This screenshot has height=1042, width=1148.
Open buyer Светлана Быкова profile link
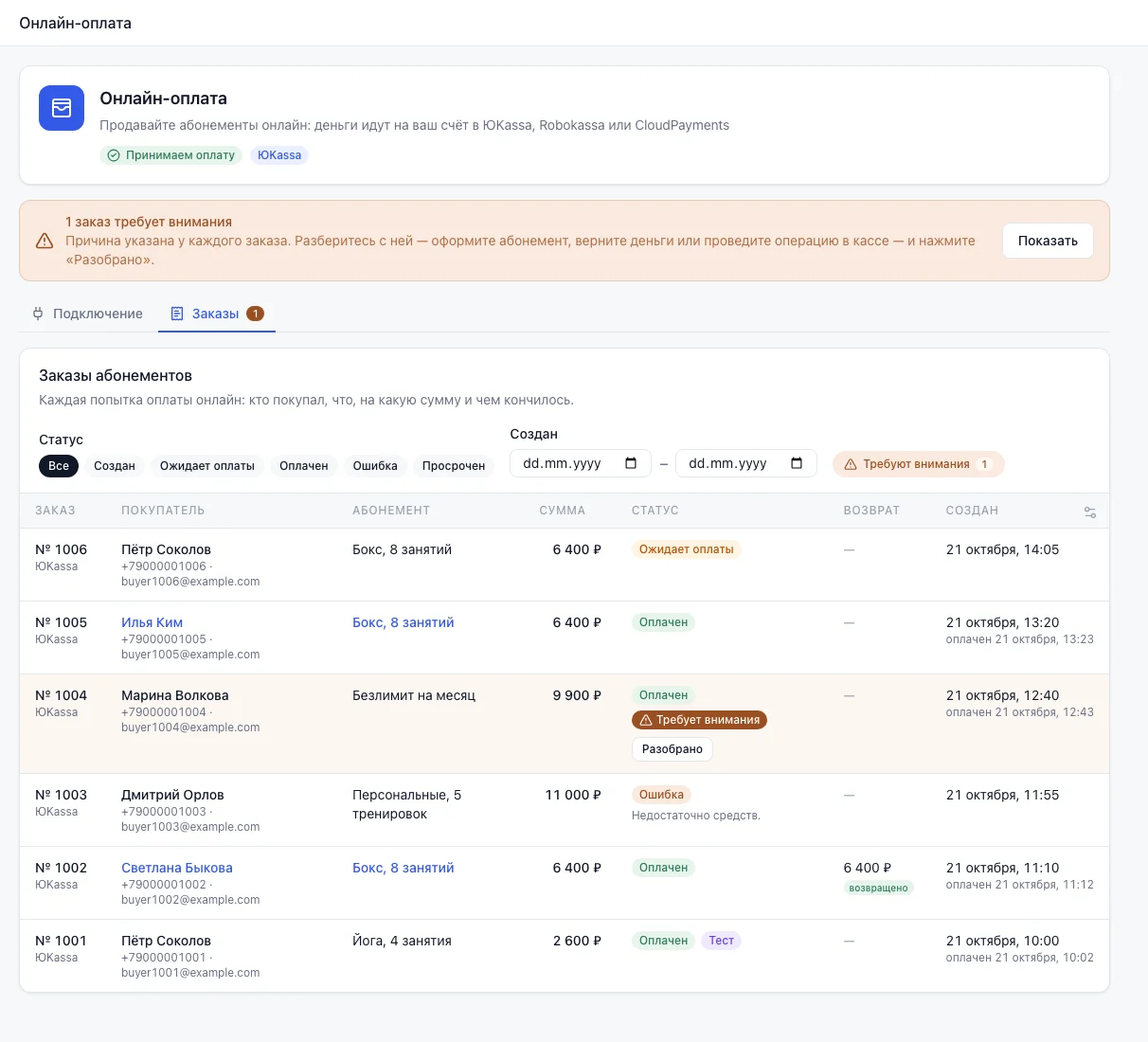pyautogui.click(x=177, y=868)
